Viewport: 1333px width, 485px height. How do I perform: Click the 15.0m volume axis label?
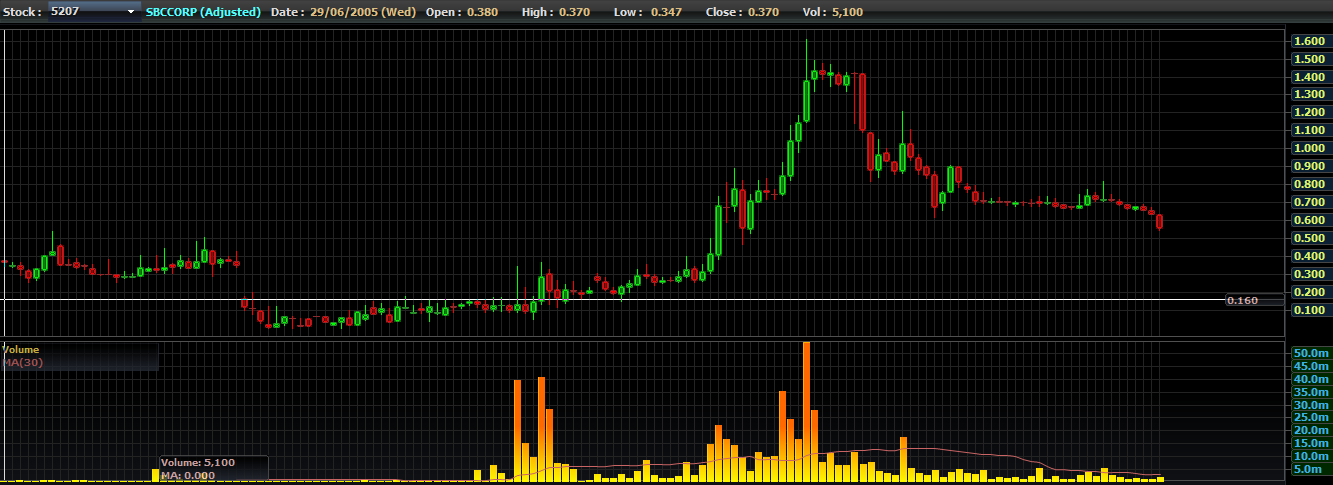point(1310,443)
